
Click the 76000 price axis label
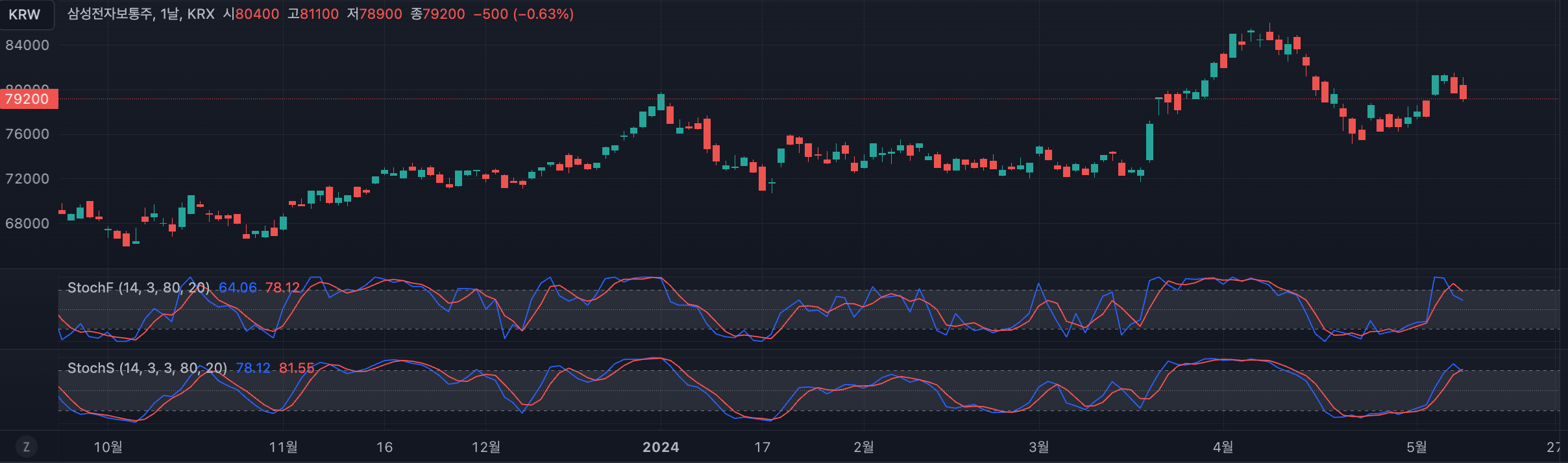(x=27, y=134)
